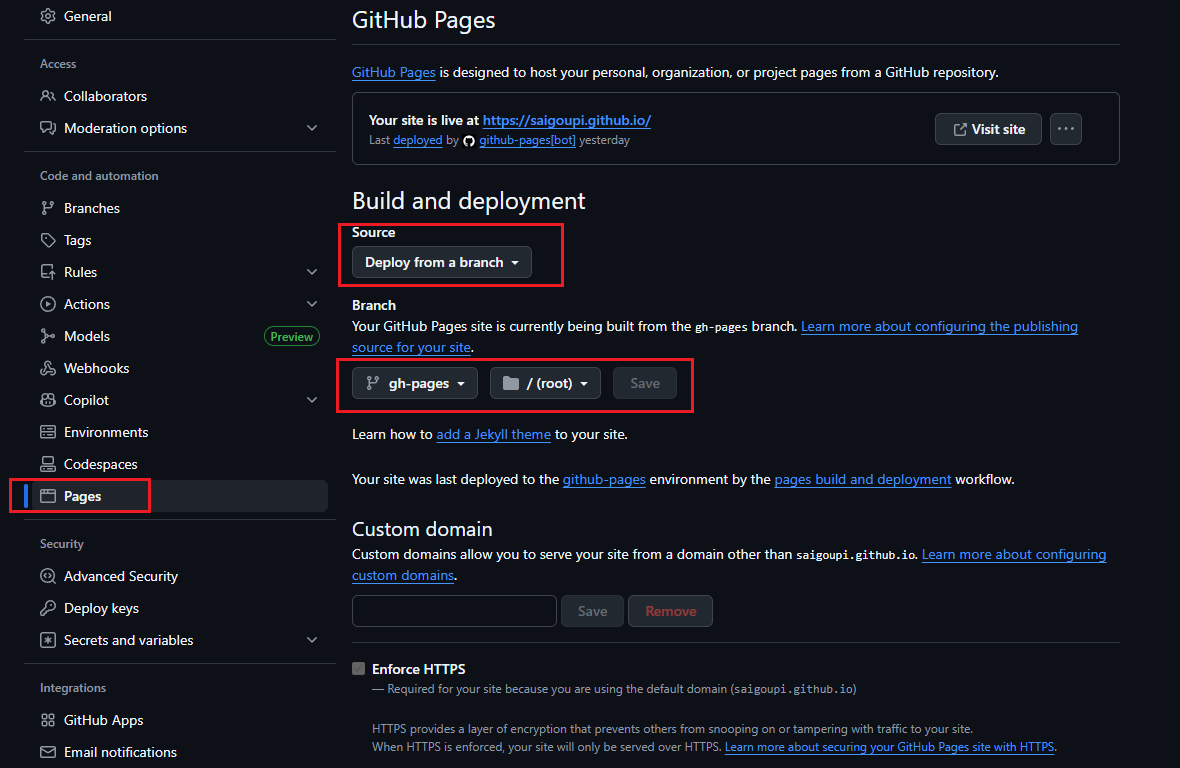Select Pages in the settings sidebar
Image resolution: width=1180 pixels, height=768 pixels.
point(86,495)
